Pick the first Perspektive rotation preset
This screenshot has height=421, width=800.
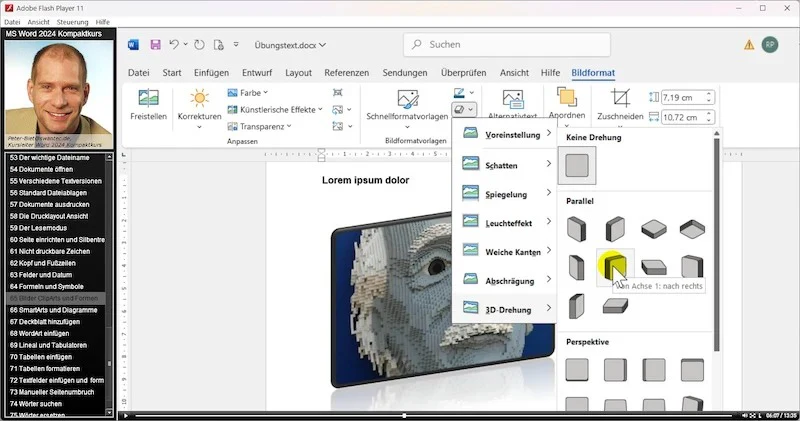click(x=577, y=370)
